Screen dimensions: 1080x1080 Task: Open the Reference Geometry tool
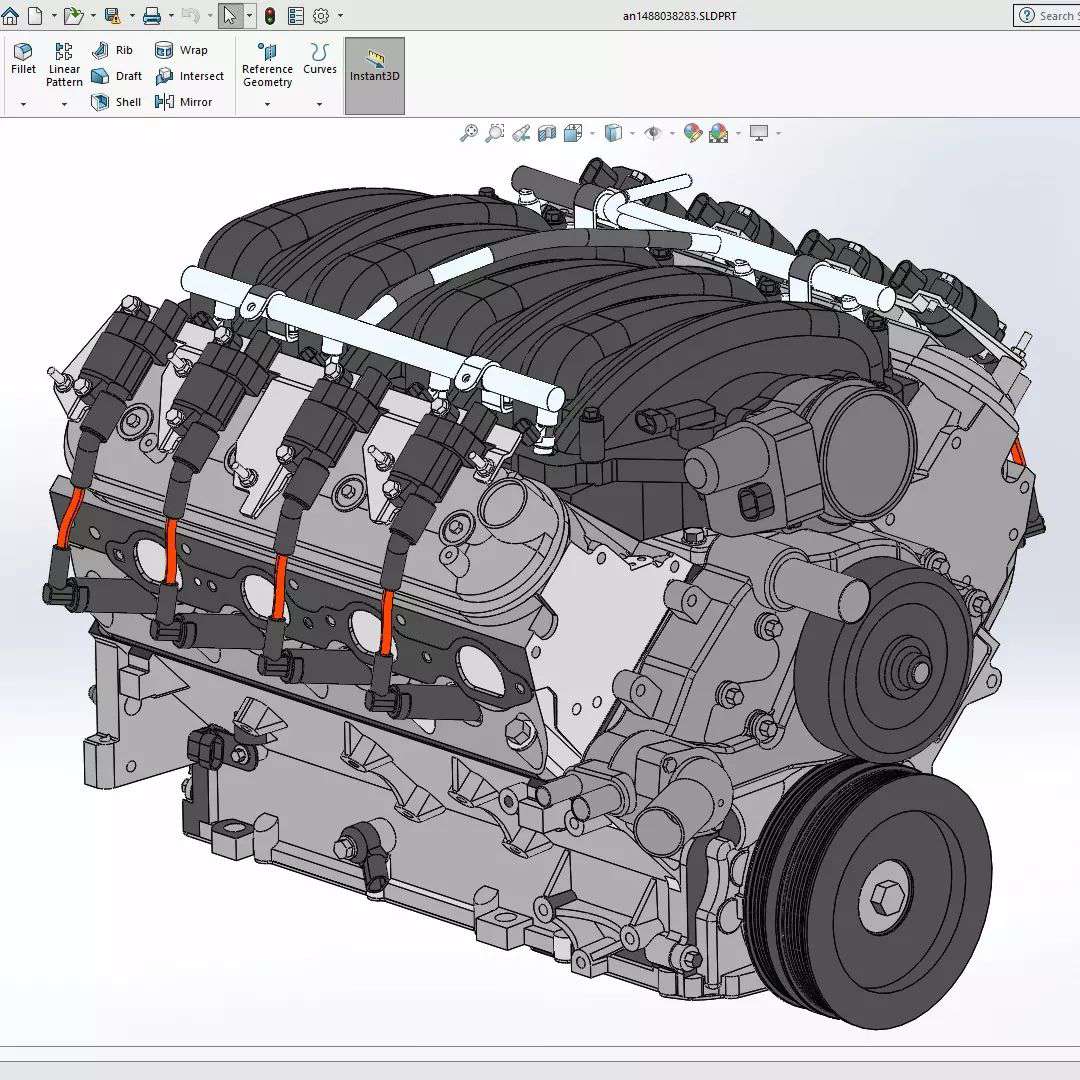tap(267, 65)
